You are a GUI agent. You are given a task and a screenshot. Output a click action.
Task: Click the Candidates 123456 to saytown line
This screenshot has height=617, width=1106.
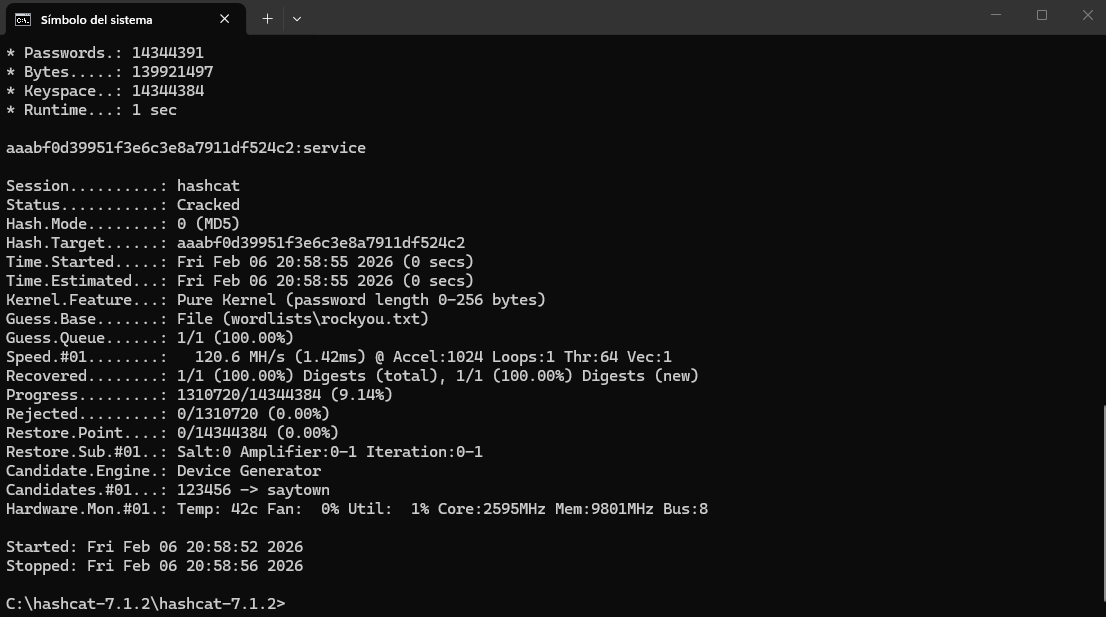[168, 490]
